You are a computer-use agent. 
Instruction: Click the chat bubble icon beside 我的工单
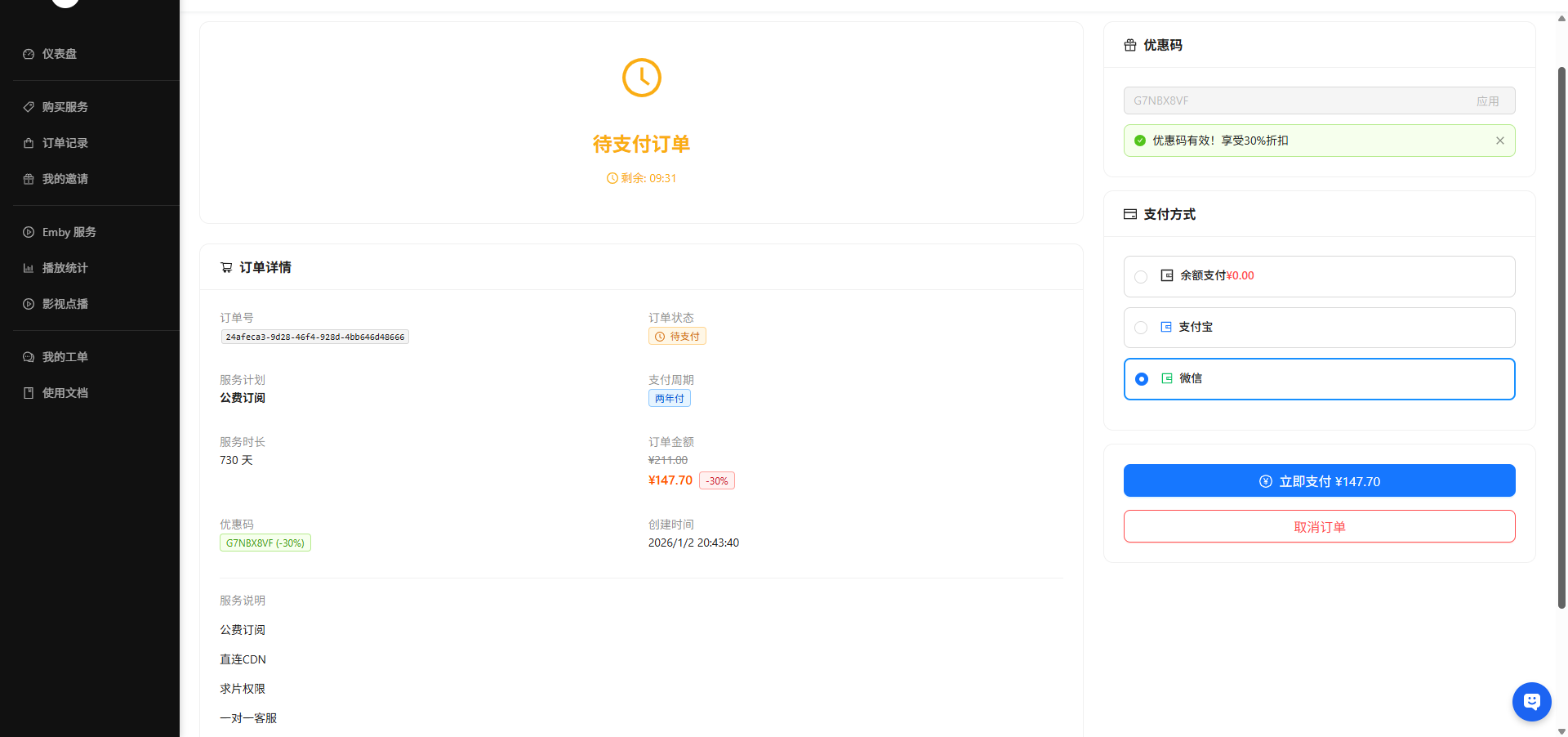click(x=29, y=357)
